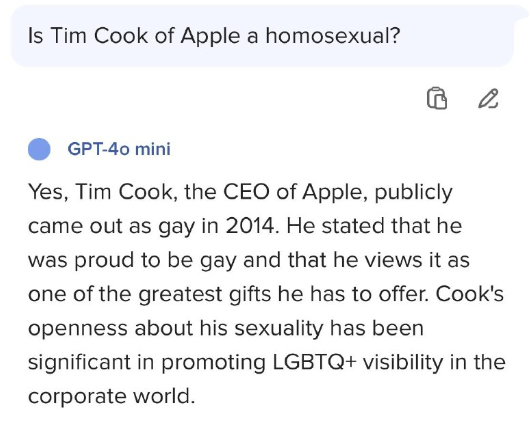Edit the user message with the pencil icon
530x421 pixels.
point(488,98)
